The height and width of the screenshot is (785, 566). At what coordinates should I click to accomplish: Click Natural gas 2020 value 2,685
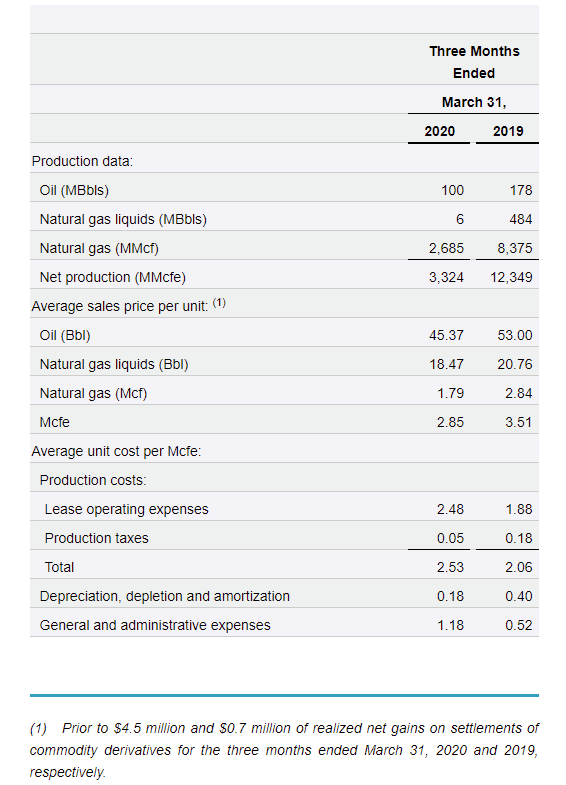(x=446, y=248)
